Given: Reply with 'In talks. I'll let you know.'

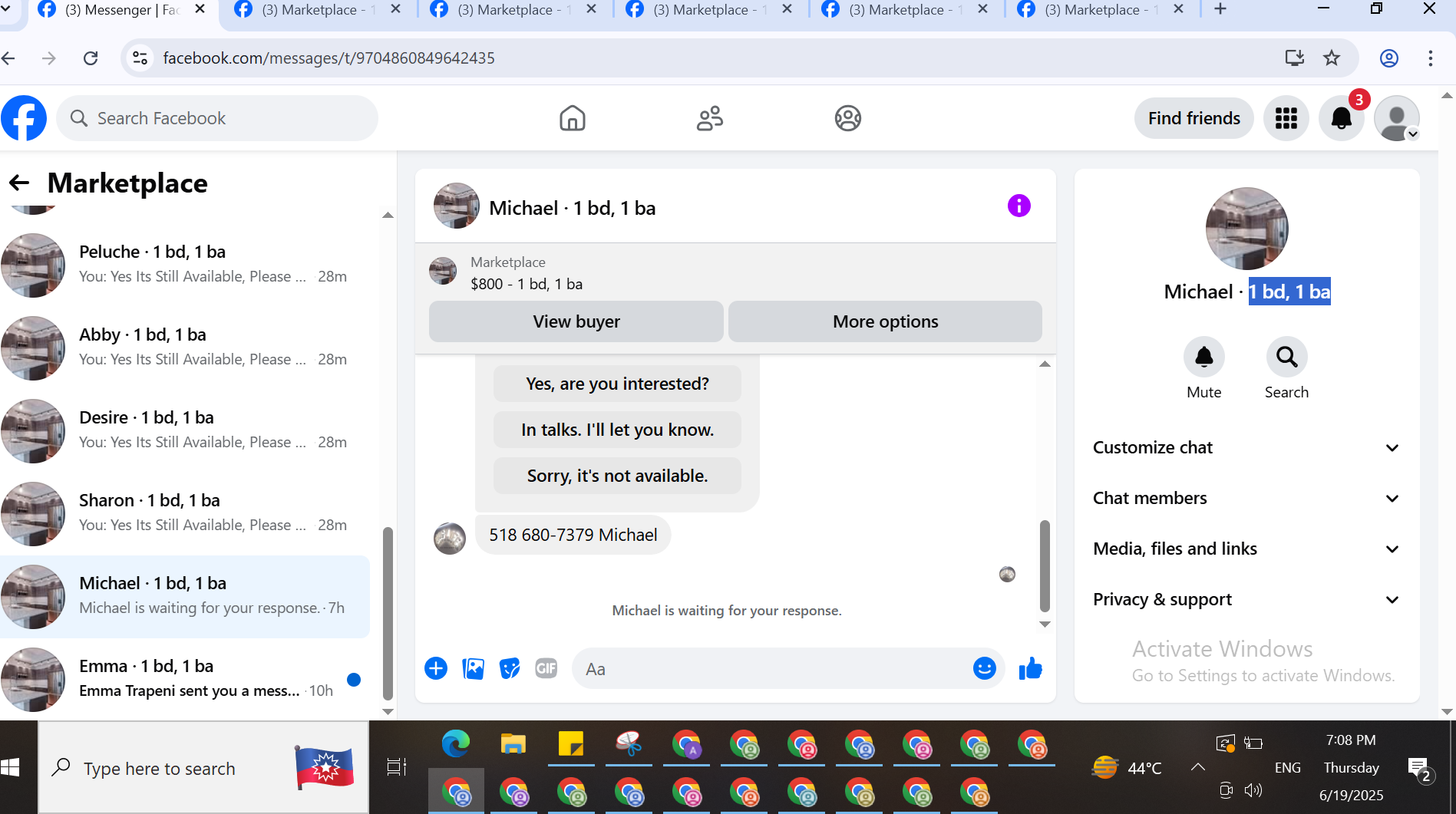Looking at the screenshot, I should click(618, 430).
